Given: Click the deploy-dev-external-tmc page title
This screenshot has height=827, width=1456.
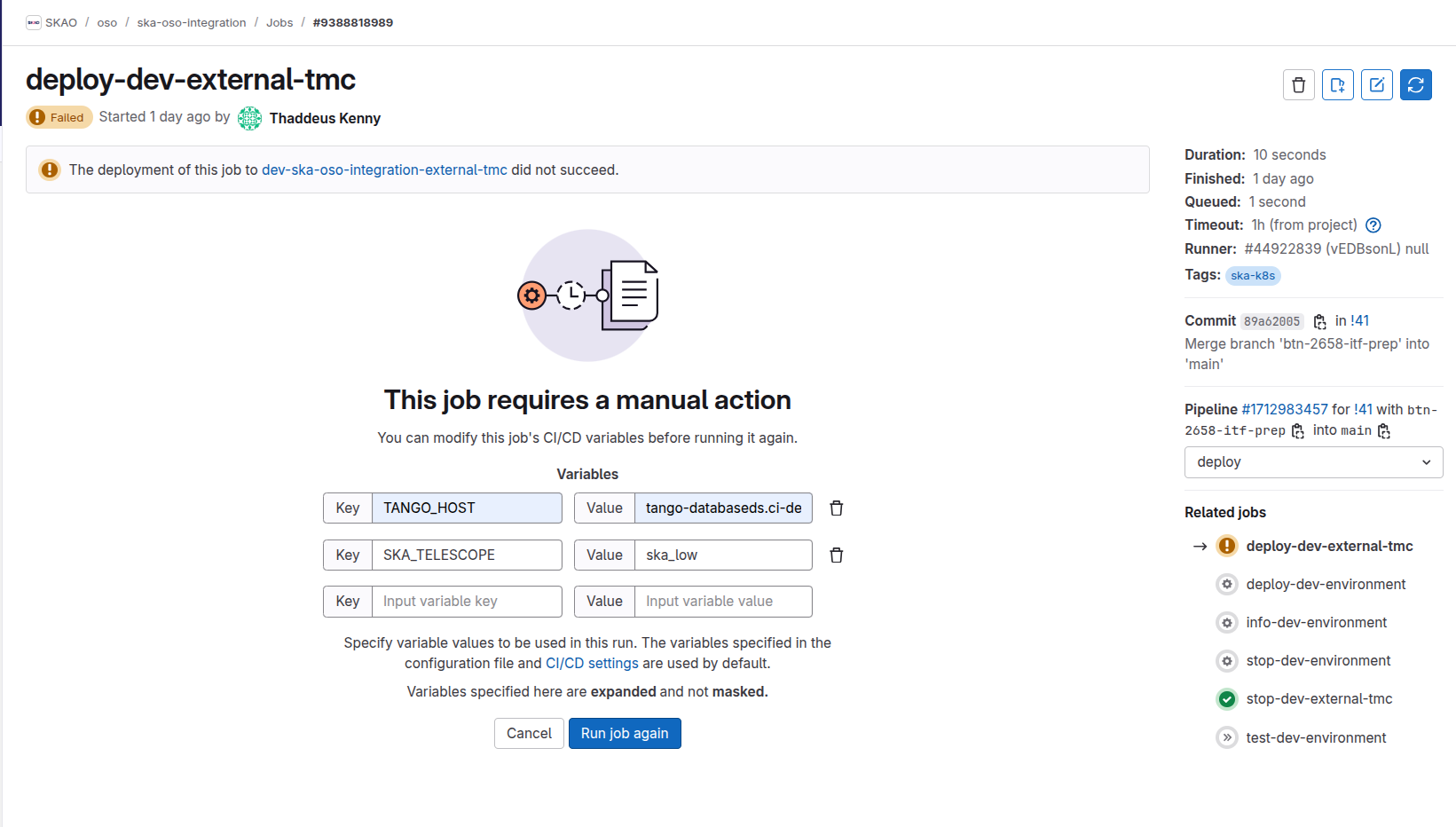Looking at the screenshot, I should (191, 80).
